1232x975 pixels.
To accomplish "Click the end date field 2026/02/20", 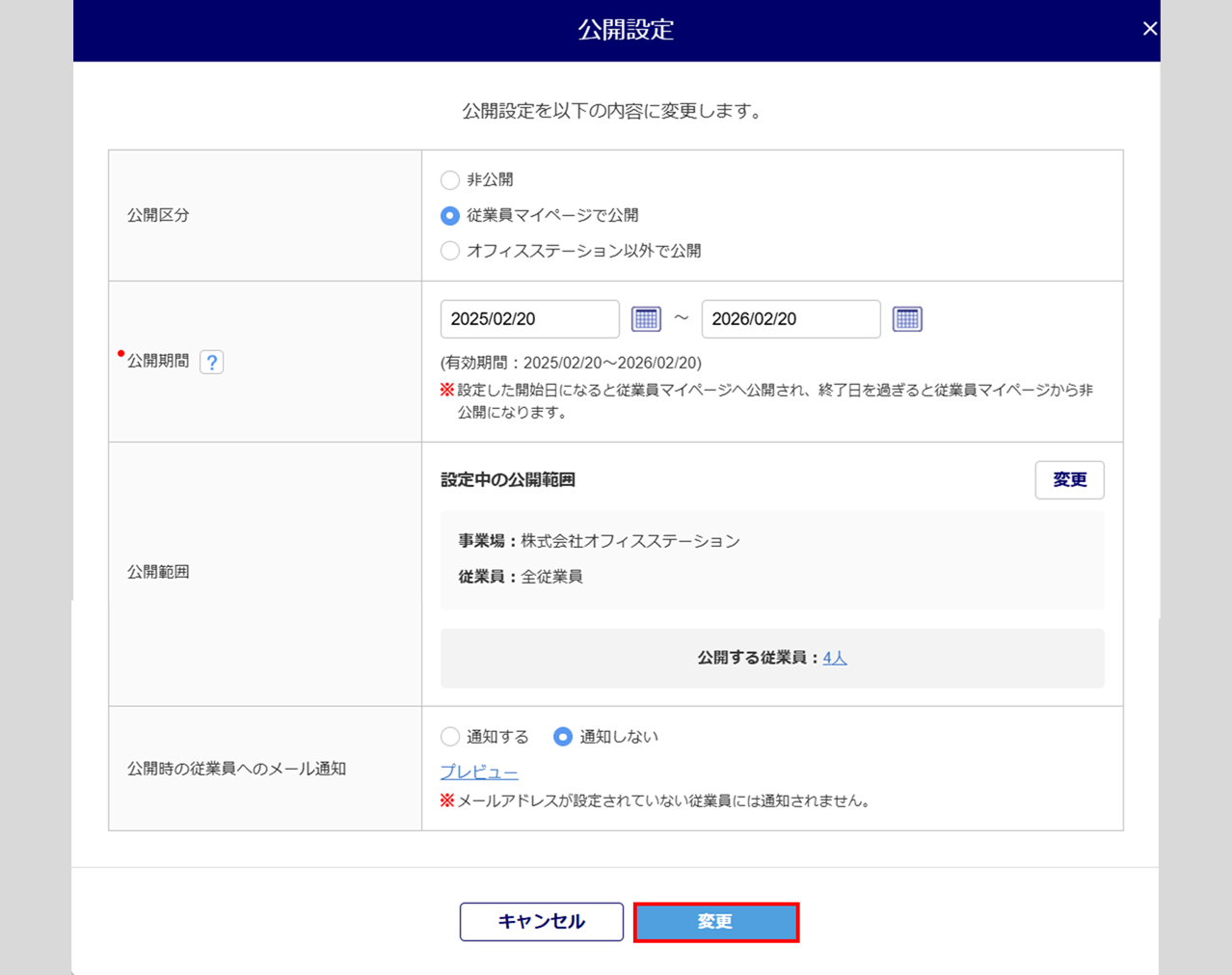I will (x=790, y=319).
